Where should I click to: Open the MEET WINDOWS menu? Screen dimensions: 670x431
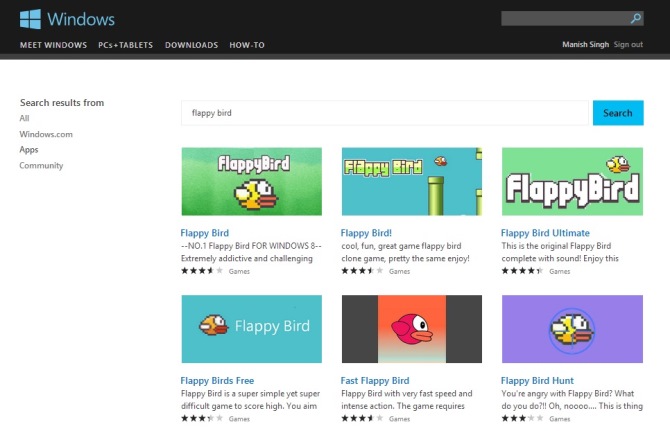point(53,45)
